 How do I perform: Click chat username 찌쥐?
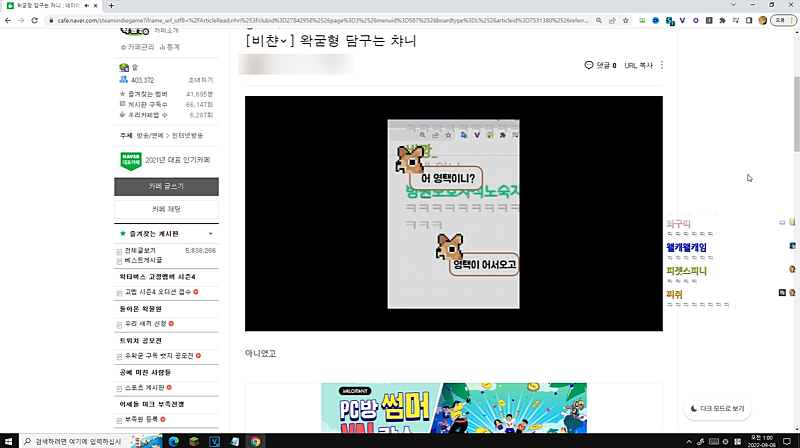(x=674, y=294)
